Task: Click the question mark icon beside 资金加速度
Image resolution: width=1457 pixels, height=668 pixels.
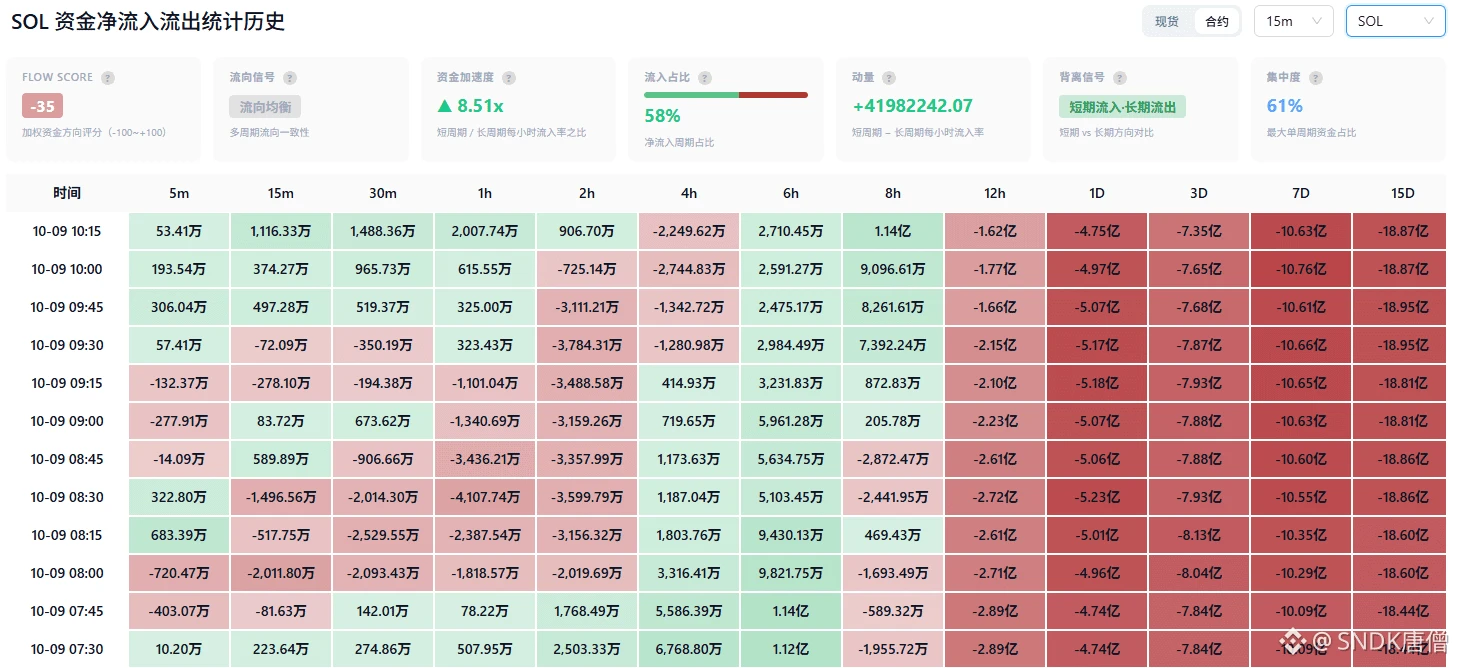Action: point(509,78)
